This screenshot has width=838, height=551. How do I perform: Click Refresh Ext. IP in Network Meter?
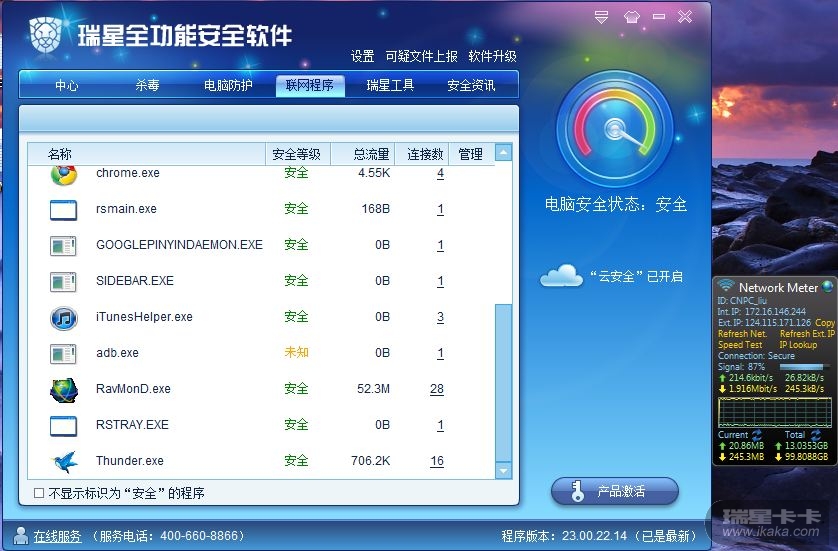click(806, 333)
